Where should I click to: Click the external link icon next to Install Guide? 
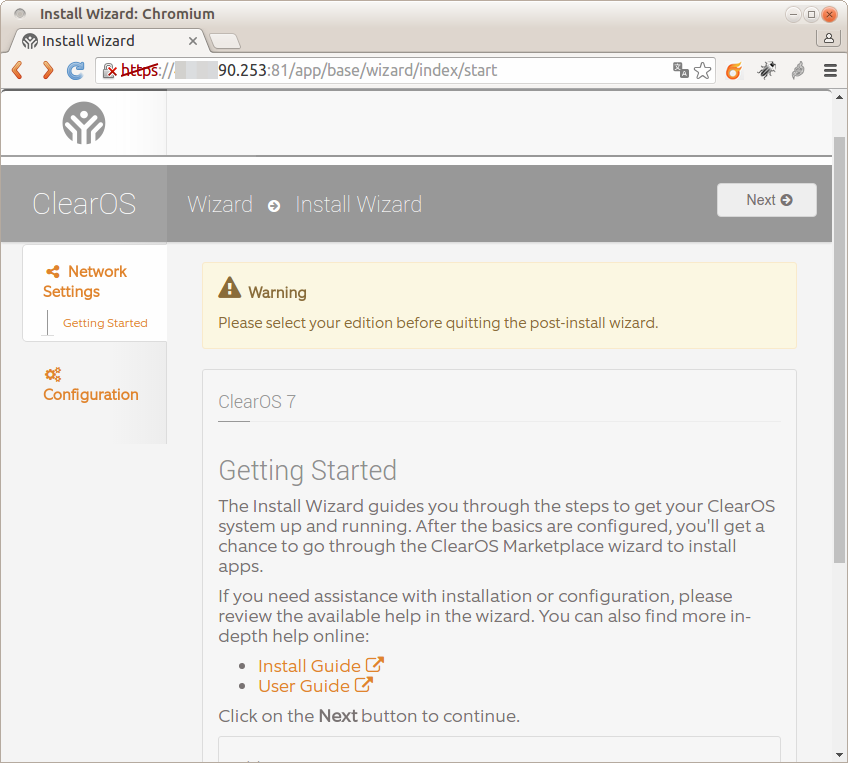point(375,665)
